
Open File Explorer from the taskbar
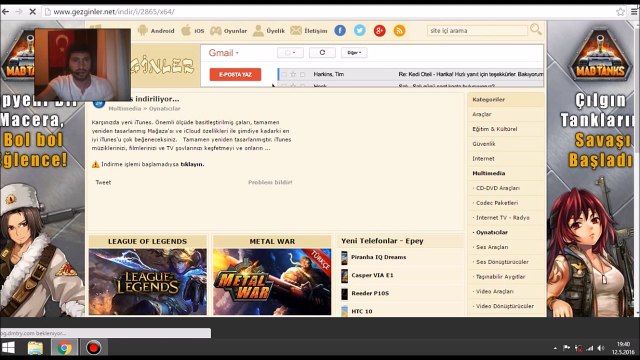point(36,348)
